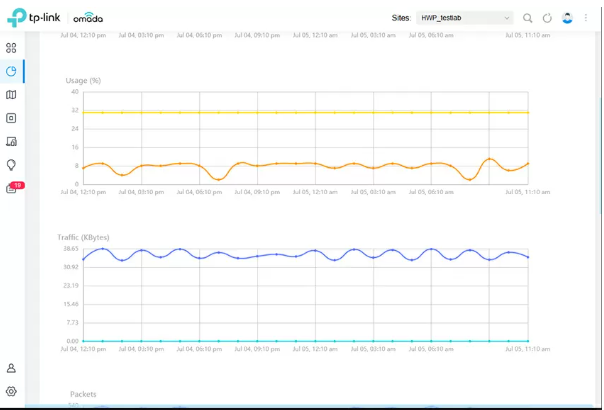Open the Dashboard icon in sidebar
Viewport: 604px width, 410px height.
coord(11,47)
